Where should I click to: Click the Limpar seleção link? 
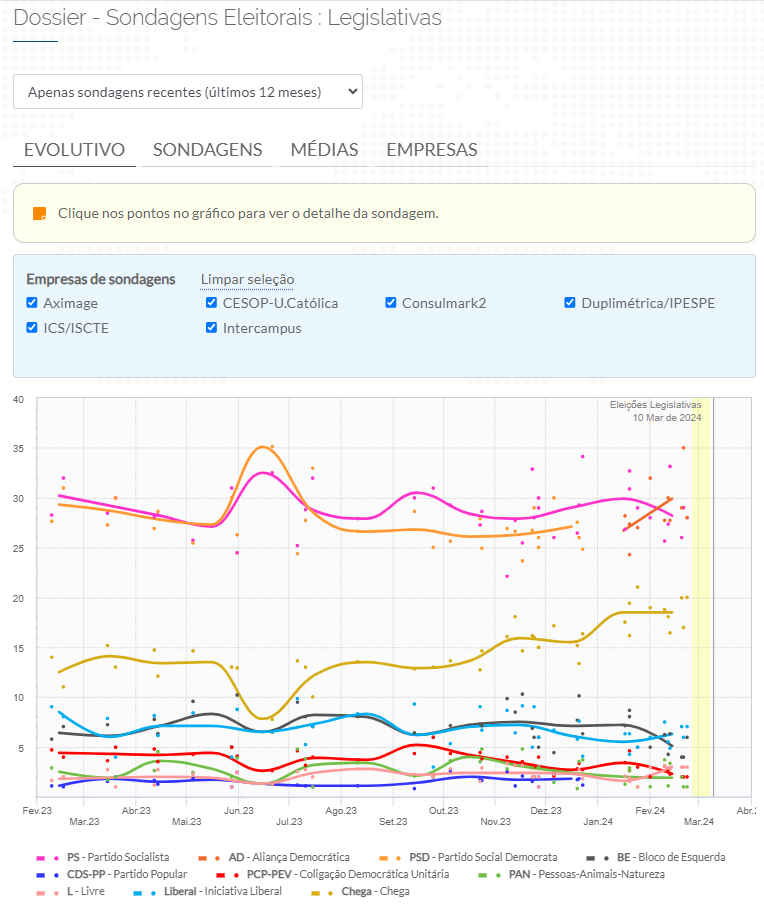[x=247, y=280]
